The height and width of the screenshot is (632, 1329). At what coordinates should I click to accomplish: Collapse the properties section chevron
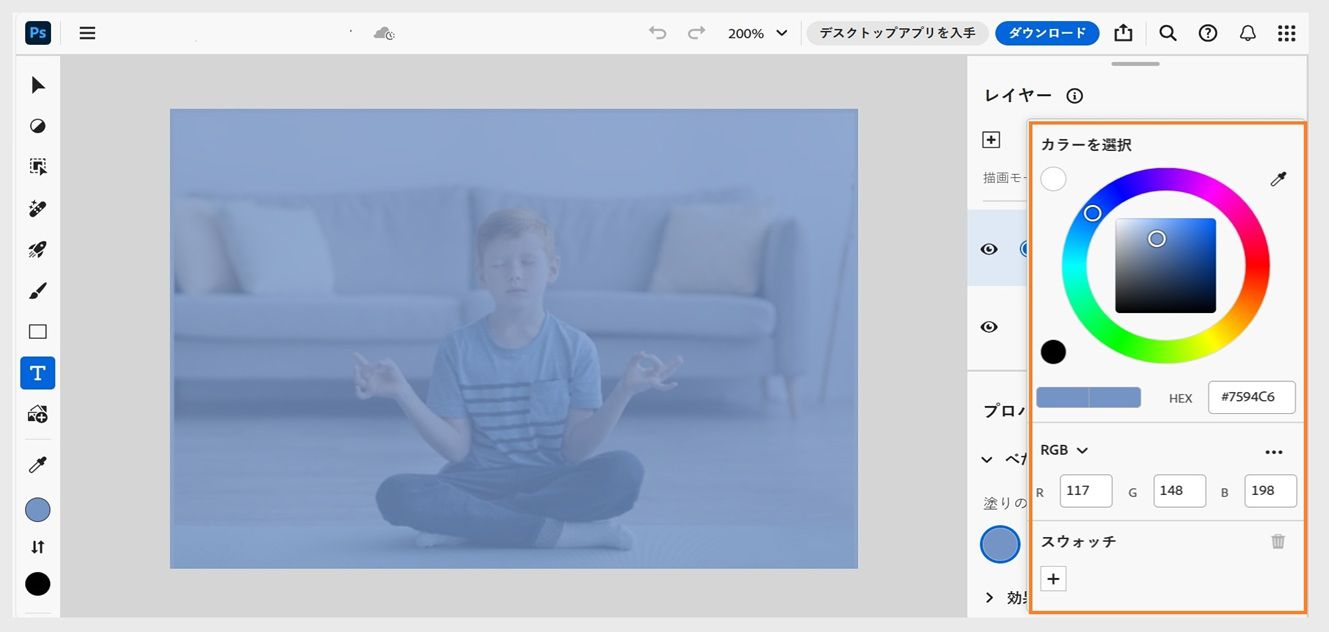click(x=987, y=460)
